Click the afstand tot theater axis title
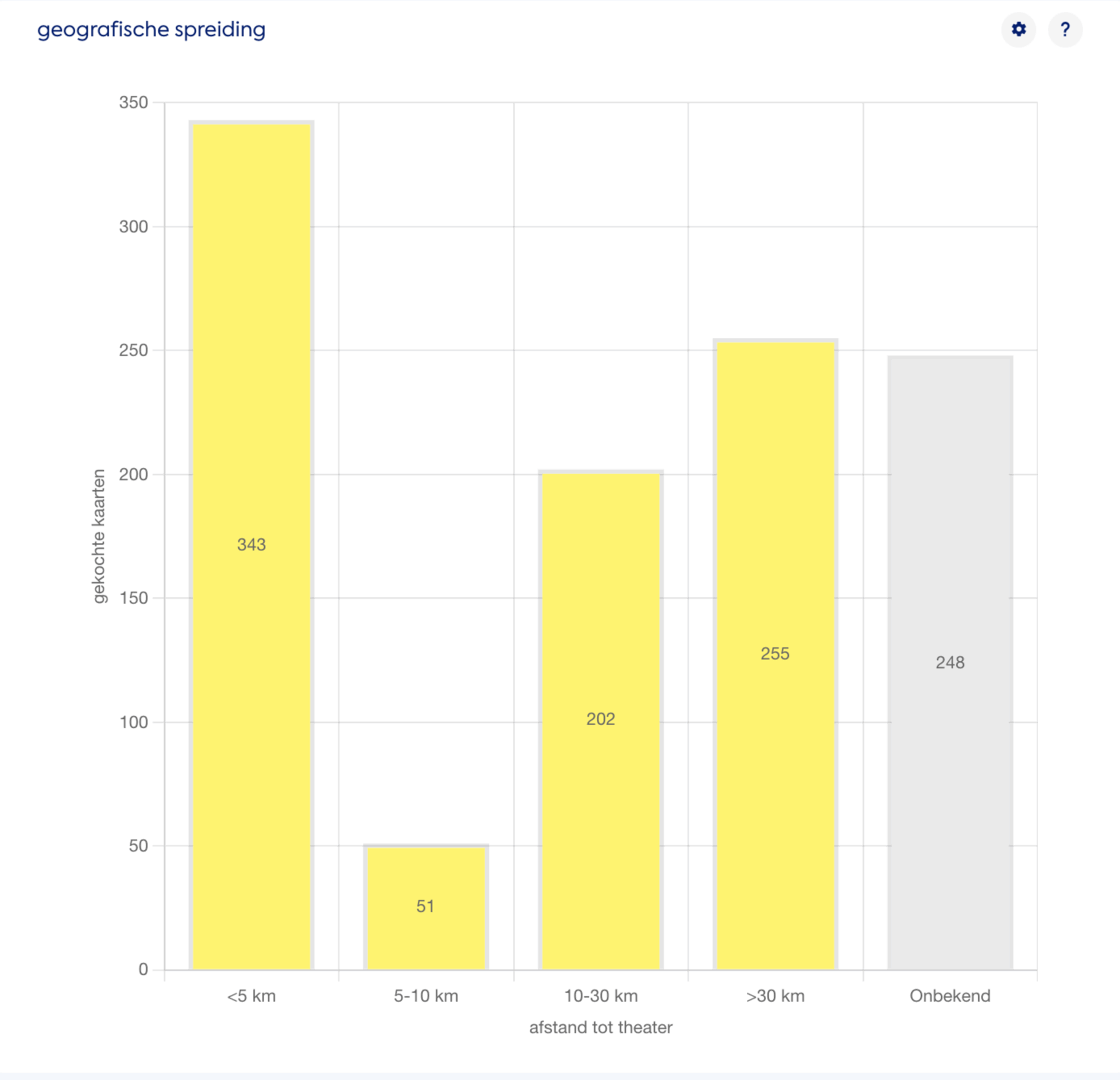 (601, 1027)
